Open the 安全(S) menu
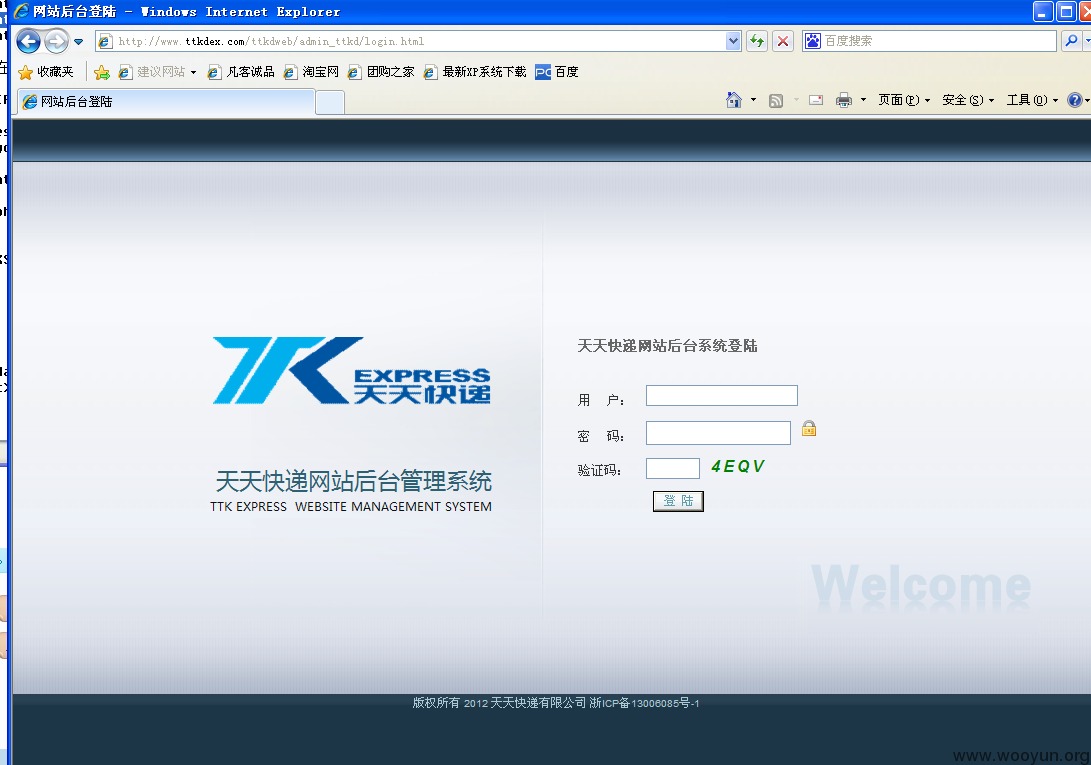1091x765 pixels. pyautogui.click(x=968, y=100)
